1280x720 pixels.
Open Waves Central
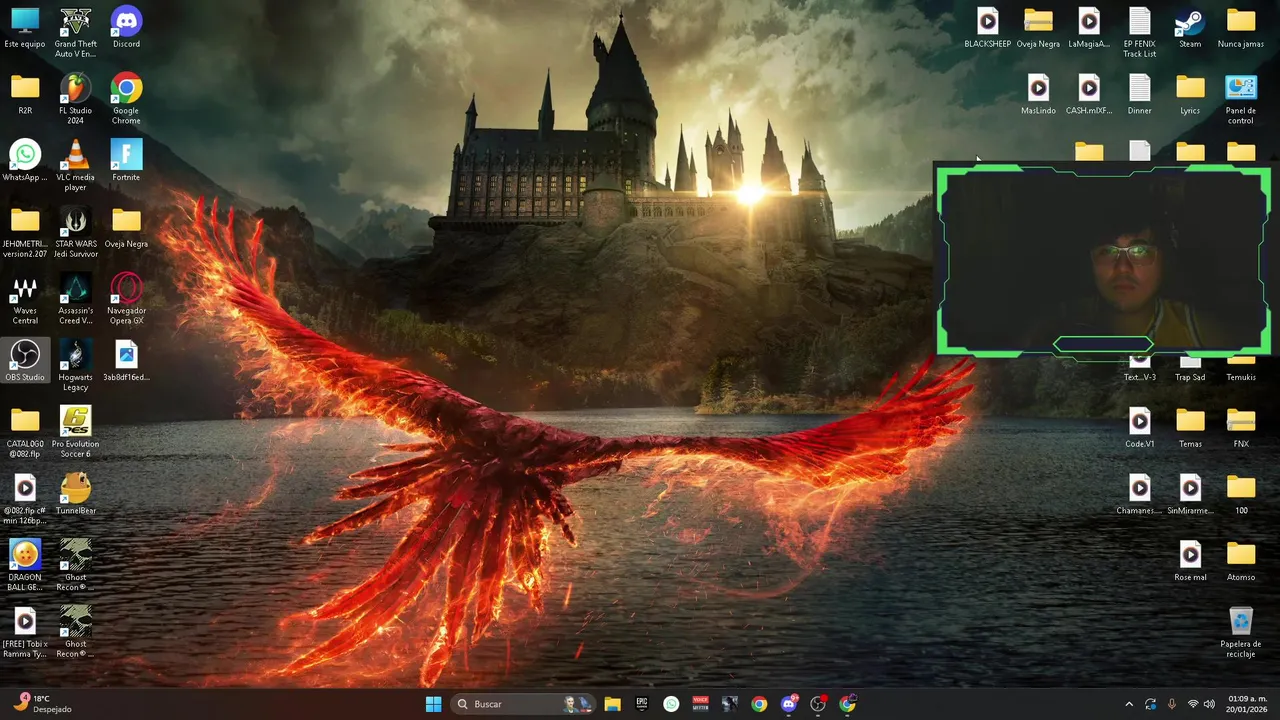[25, 300]
